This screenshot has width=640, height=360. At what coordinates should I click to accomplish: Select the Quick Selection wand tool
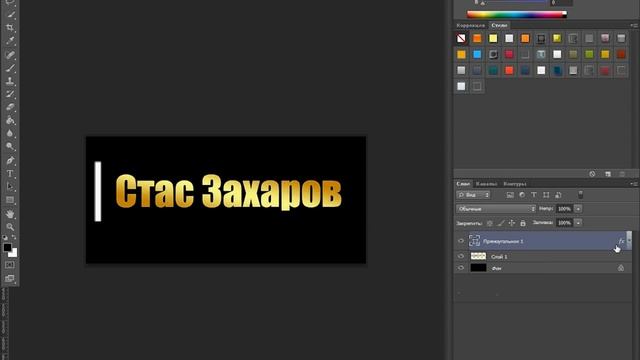pos(10,15)
